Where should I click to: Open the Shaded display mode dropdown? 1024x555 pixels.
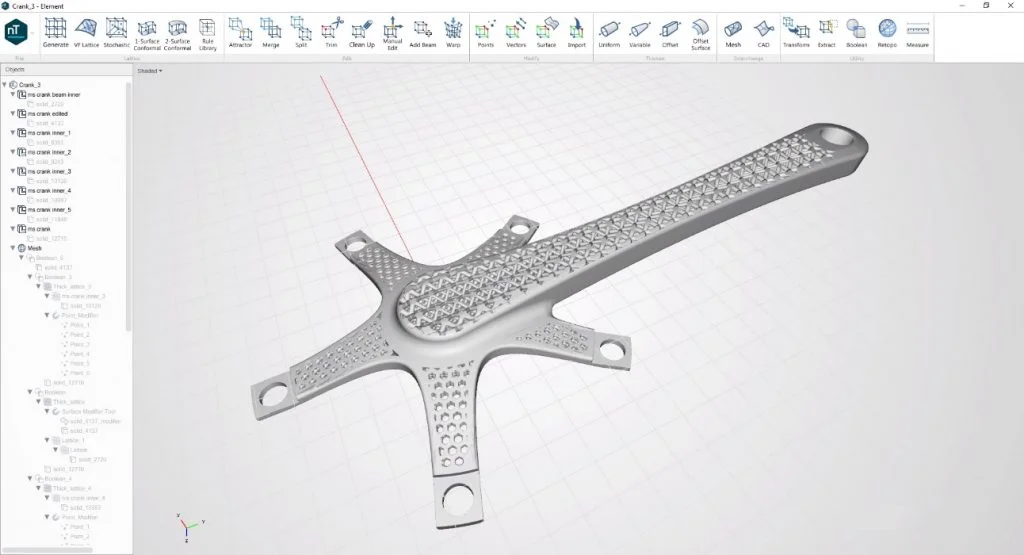tap(150, 71)
